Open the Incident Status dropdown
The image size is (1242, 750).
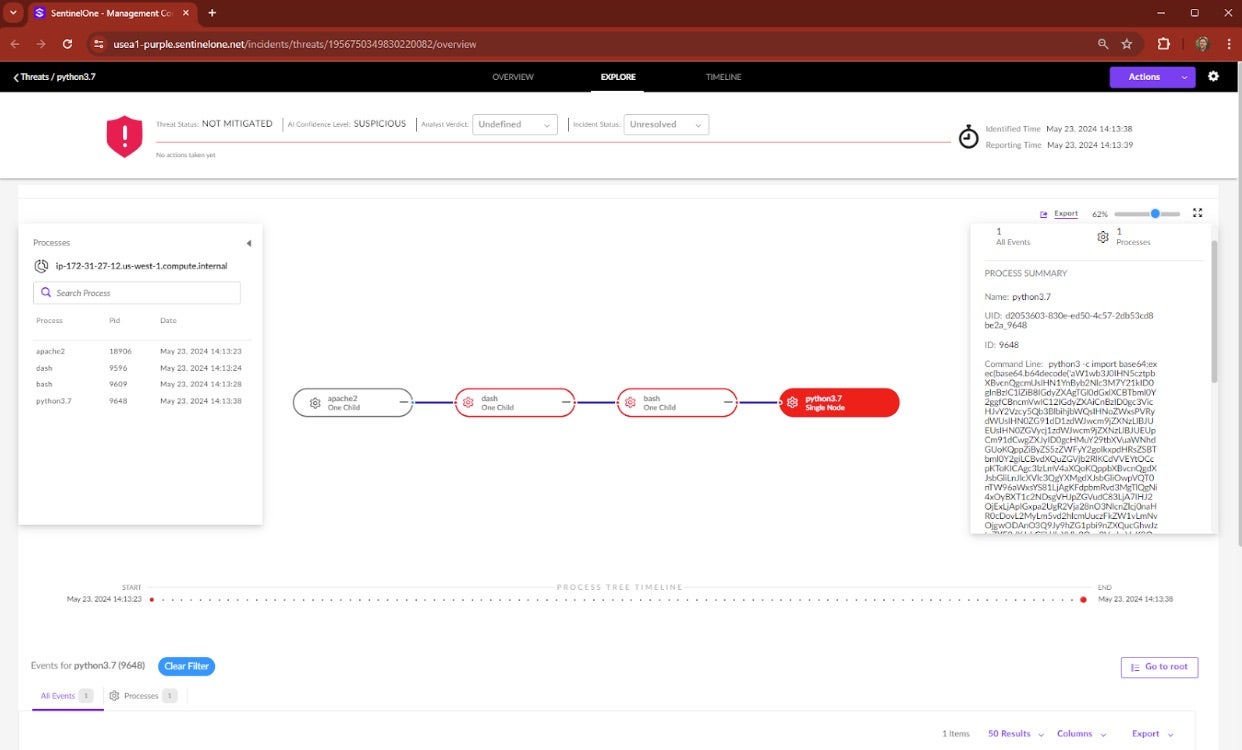666,125
